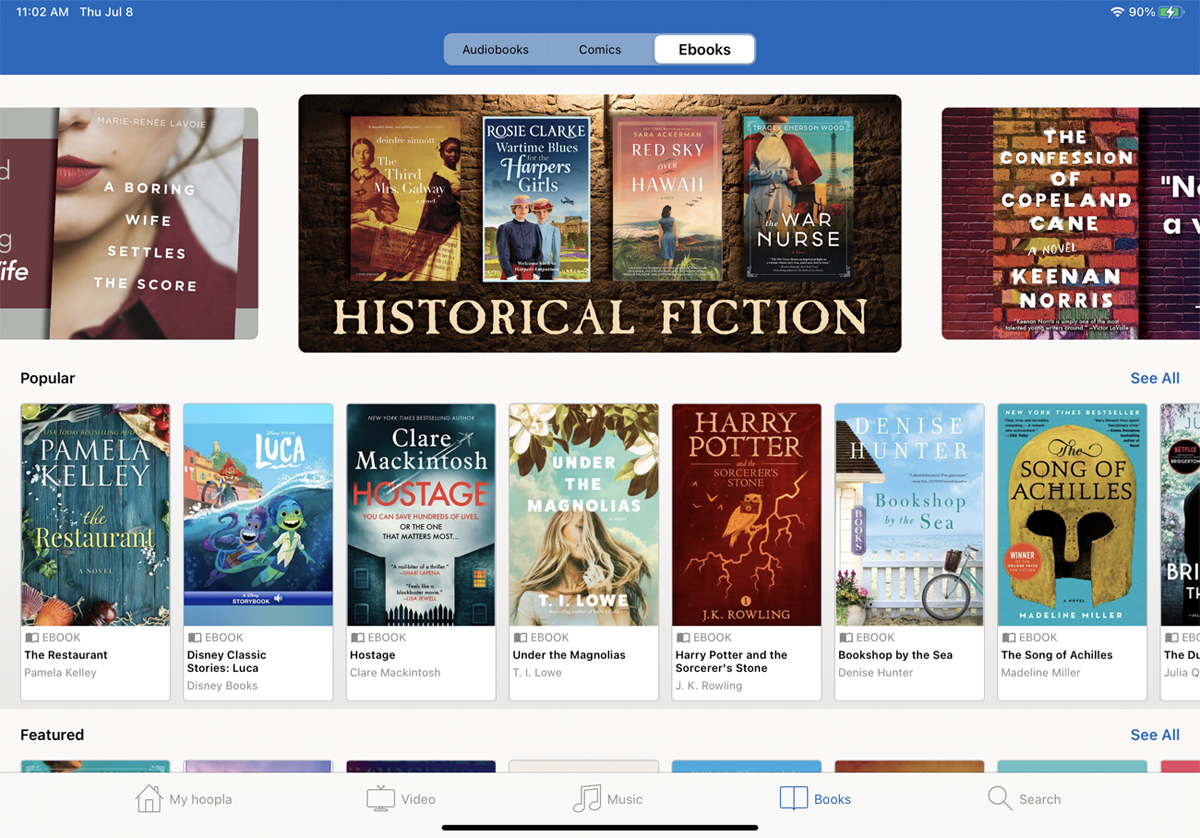Open The Restaurant book cover
Viewport: 1200px width, 838px height.
95,514
